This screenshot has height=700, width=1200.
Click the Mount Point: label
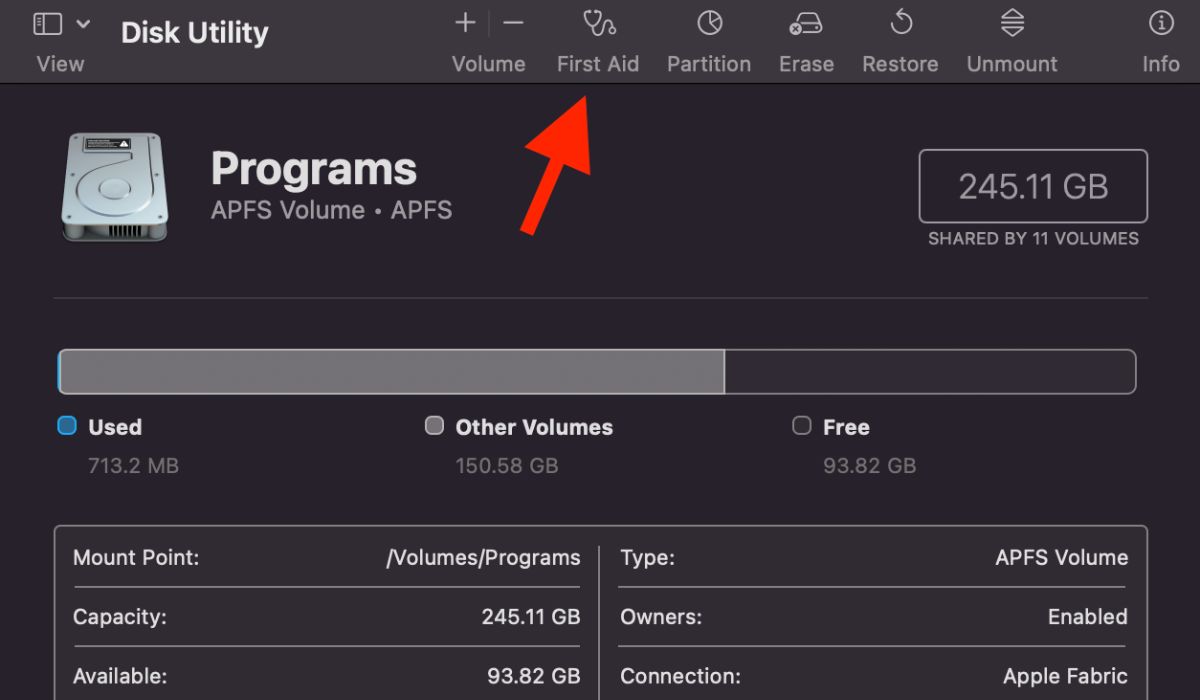pos(136,558)
